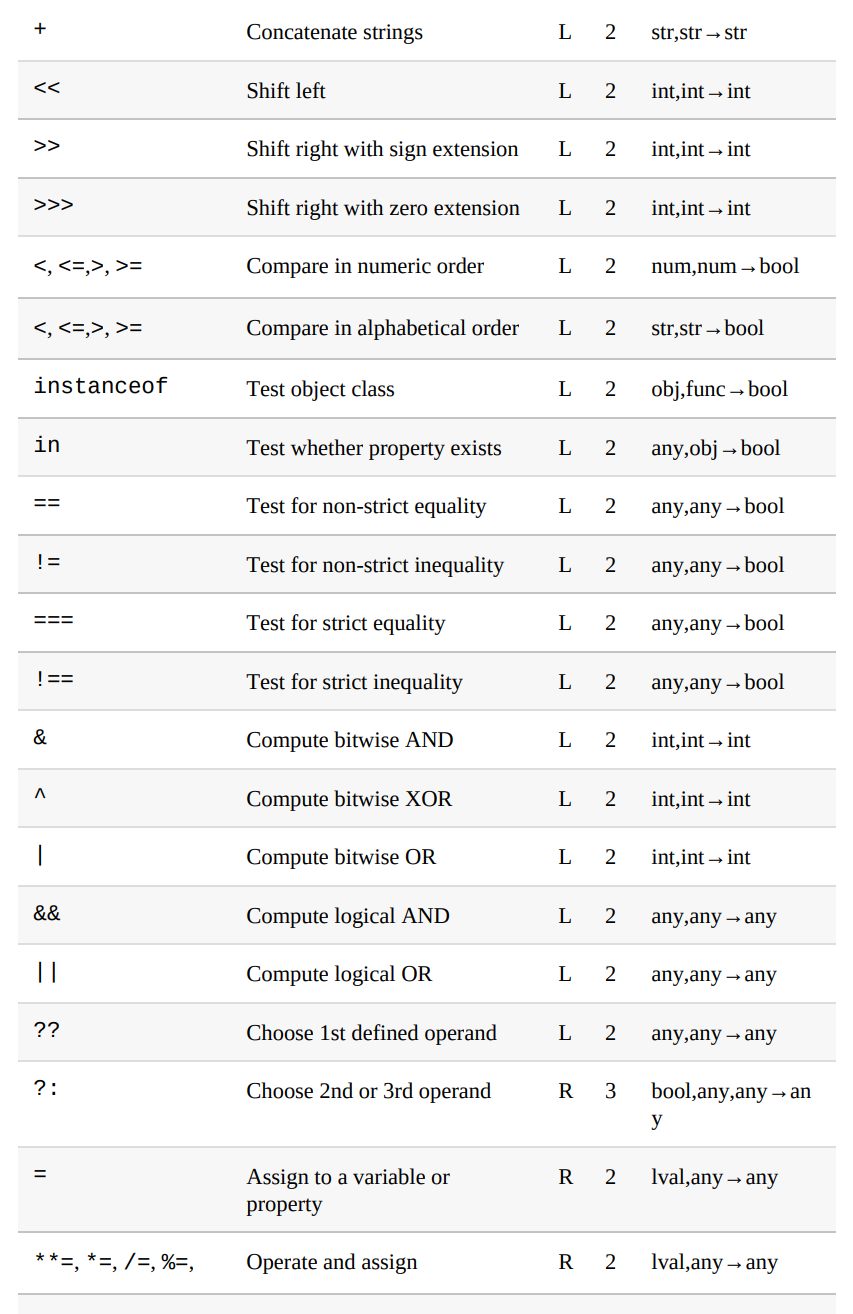The height and width of the screenshot is (1314, 853).
Task: Click 'Compare in alphabetical order' description
Action: coord(382,328)
